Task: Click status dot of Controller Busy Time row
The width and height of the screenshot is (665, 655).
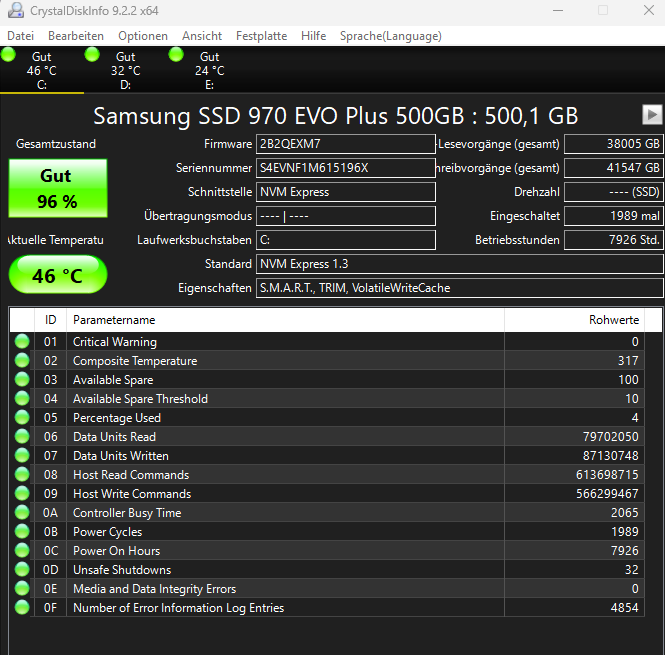Action: [x=22, y=513]
